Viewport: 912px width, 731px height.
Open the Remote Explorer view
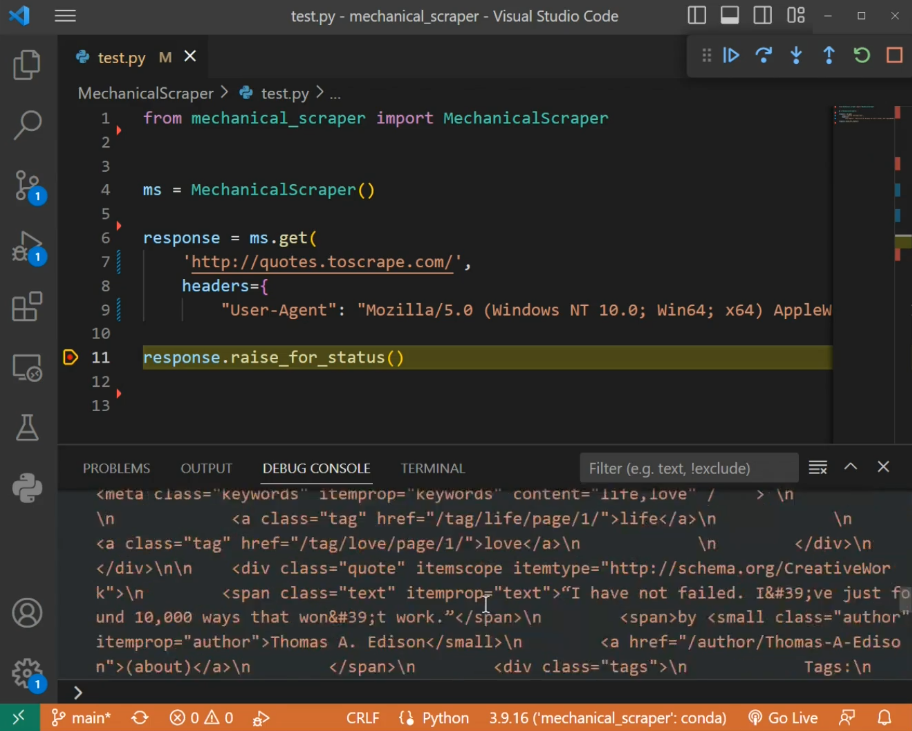click(27, 368)
